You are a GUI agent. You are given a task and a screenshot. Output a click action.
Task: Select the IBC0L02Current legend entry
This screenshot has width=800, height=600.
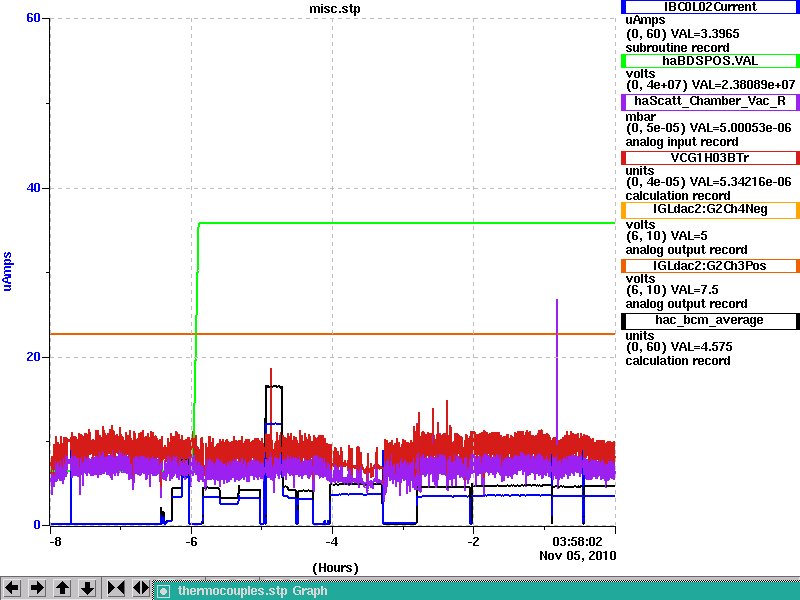(x=710, y=7)
